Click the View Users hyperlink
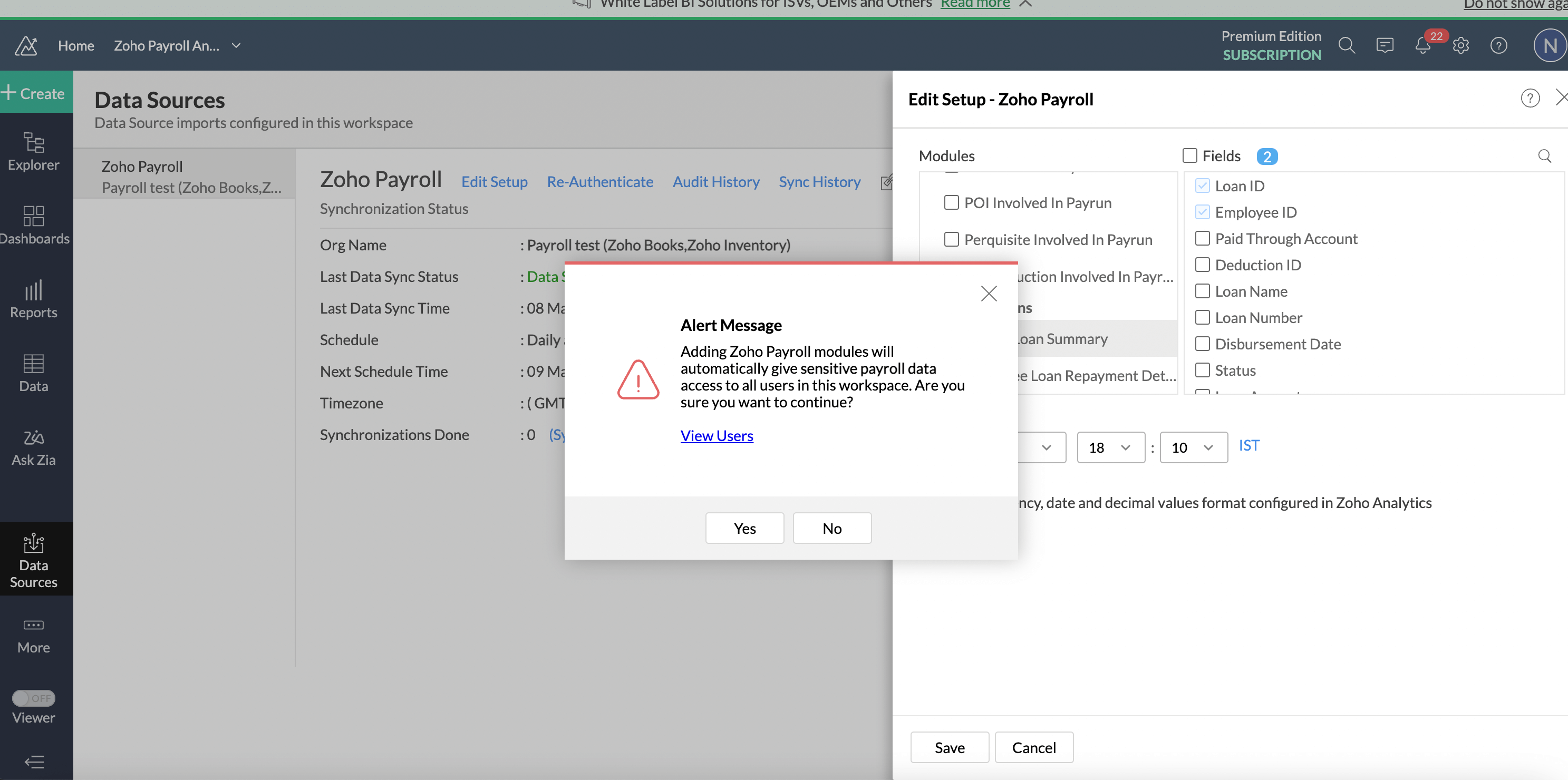 point(717,434)
